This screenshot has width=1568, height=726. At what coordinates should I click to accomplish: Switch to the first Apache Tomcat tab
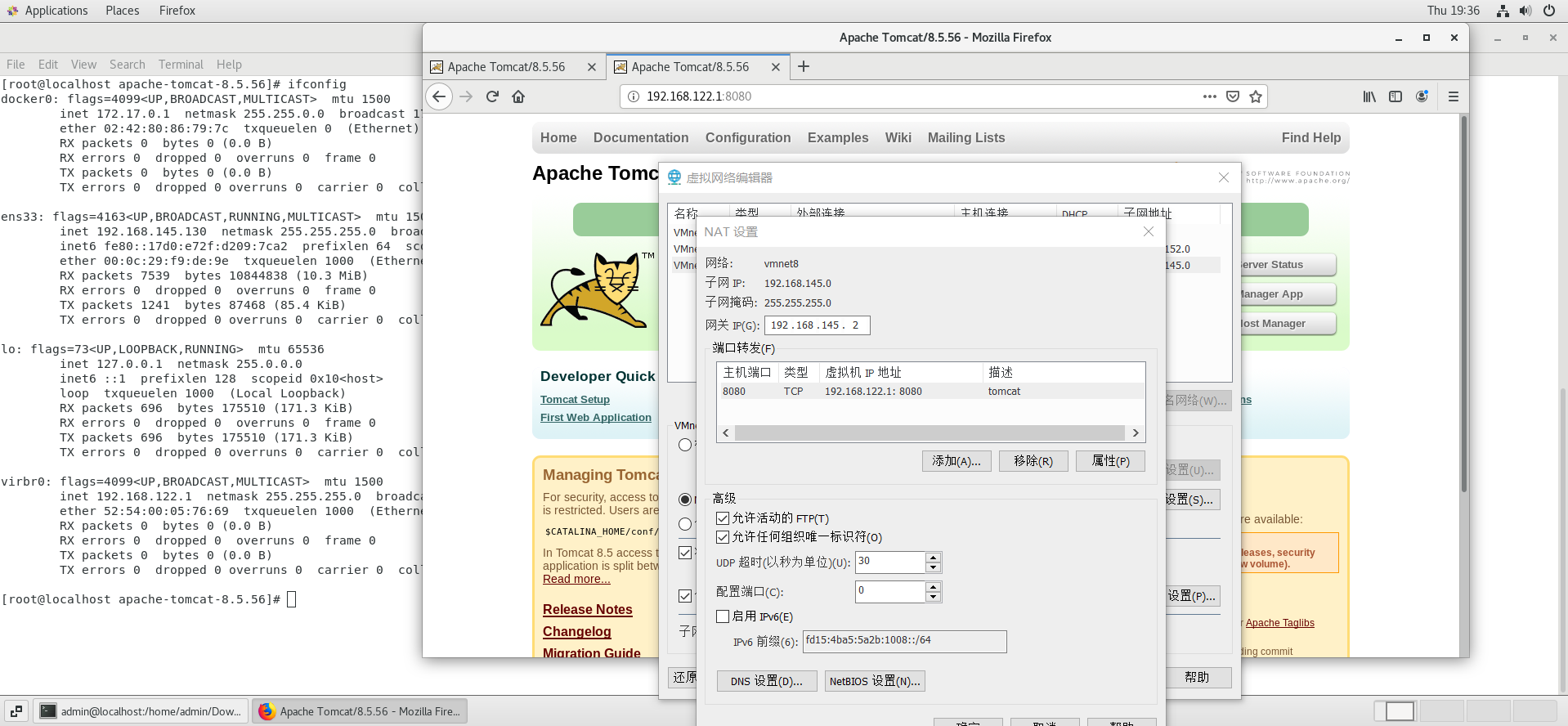pos(514,67)
